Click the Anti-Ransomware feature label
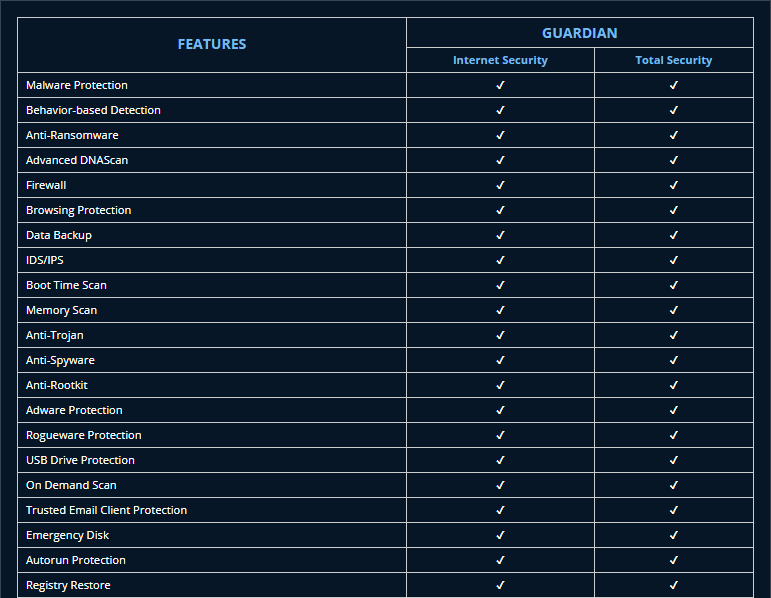The image size is (771, 598). [72, 135]
